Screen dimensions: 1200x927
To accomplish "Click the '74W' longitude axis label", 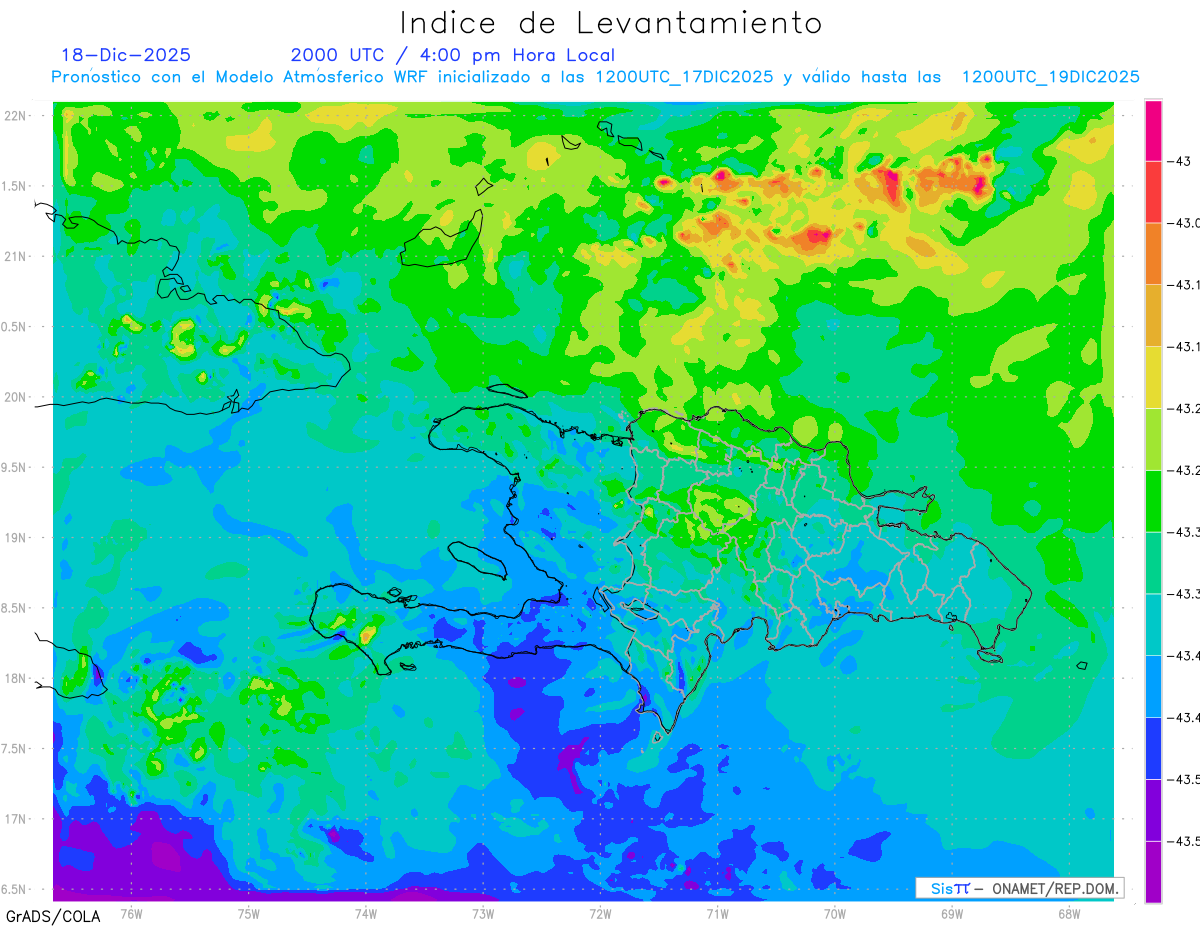I will 366,913.
